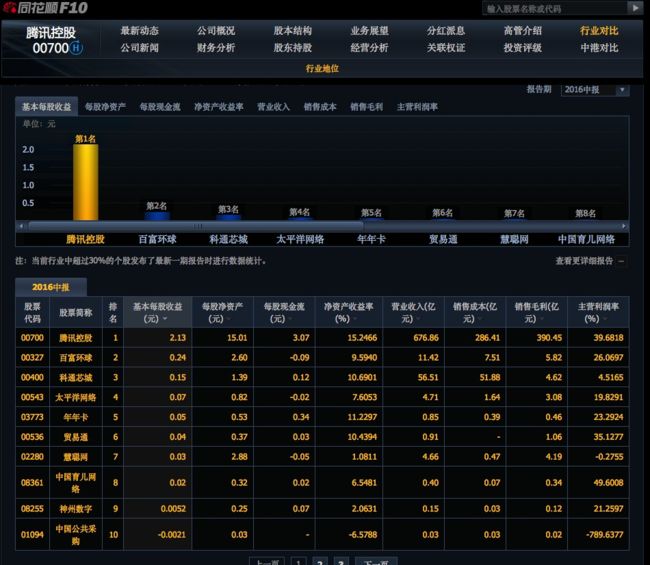
Task: Sort by 净资产收益率 column header
Action: pyautogui.click(x=348, y=313)
